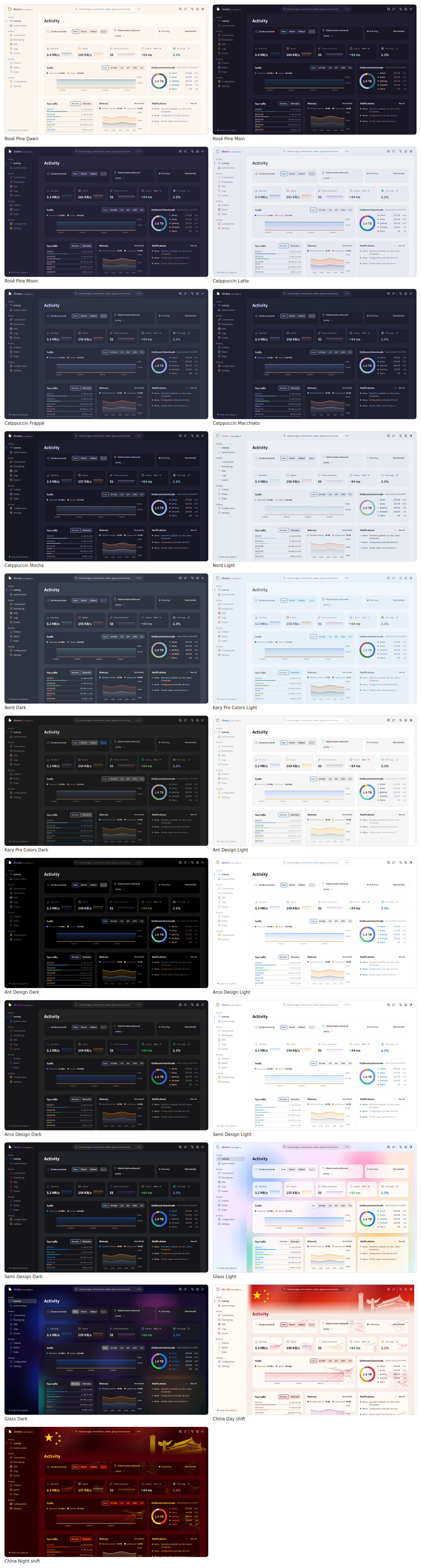The width and height of the screenshot is (421, 1568).
Task: Open the theme palette icon in Rosé Pine Moon
Action: coord(197,152)
